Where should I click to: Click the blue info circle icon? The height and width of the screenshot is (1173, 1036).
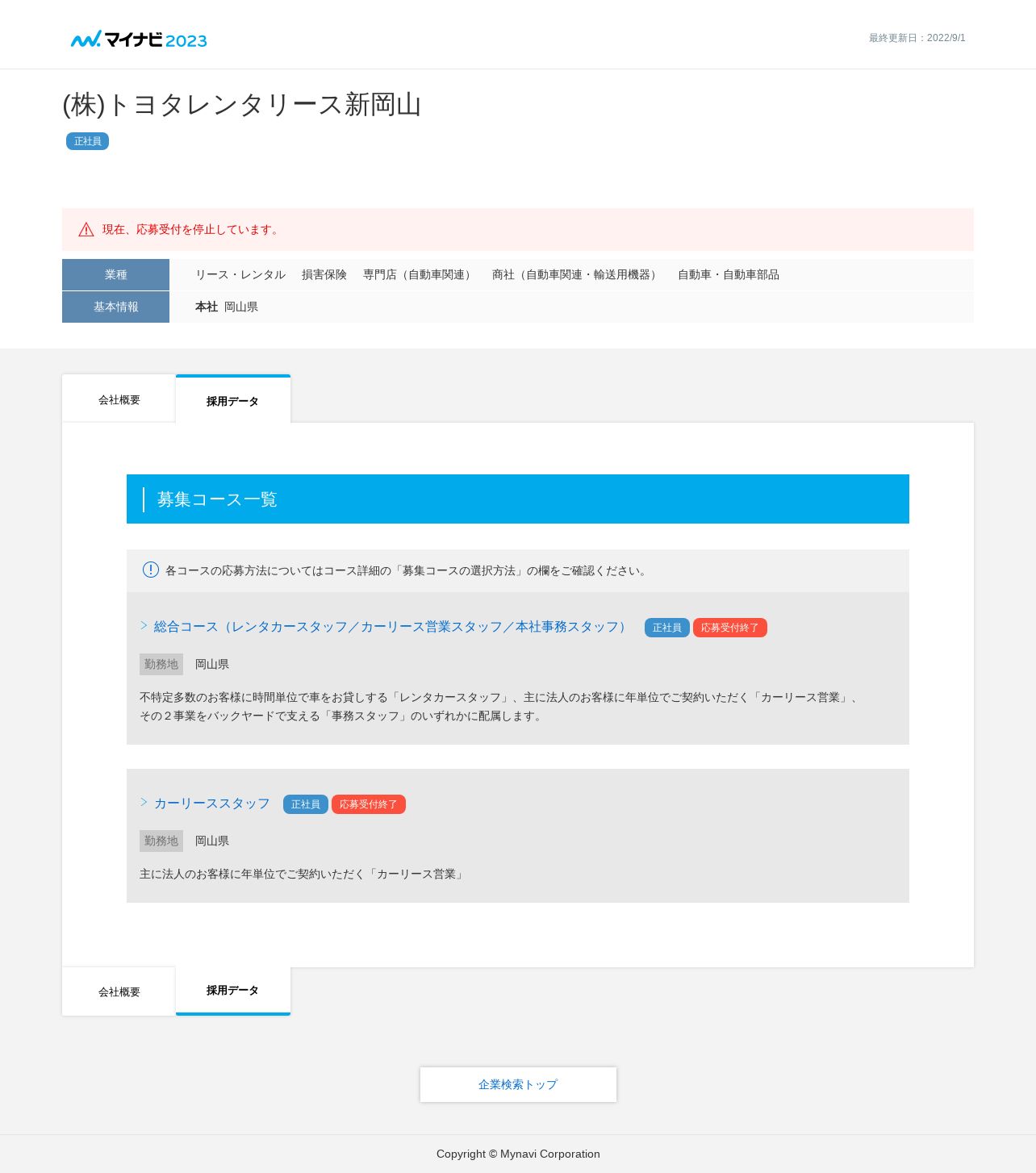point(151,570)
